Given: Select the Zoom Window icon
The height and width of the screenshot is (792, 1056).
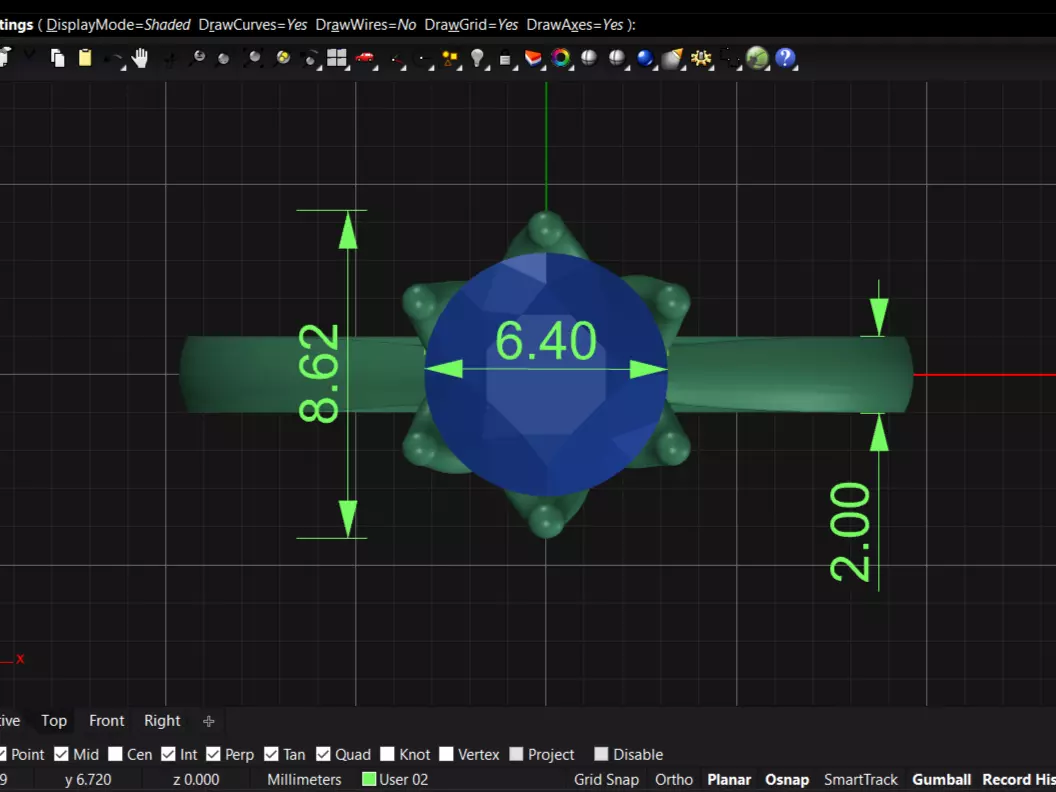Looking at the screenshot, I should point(224,59).
